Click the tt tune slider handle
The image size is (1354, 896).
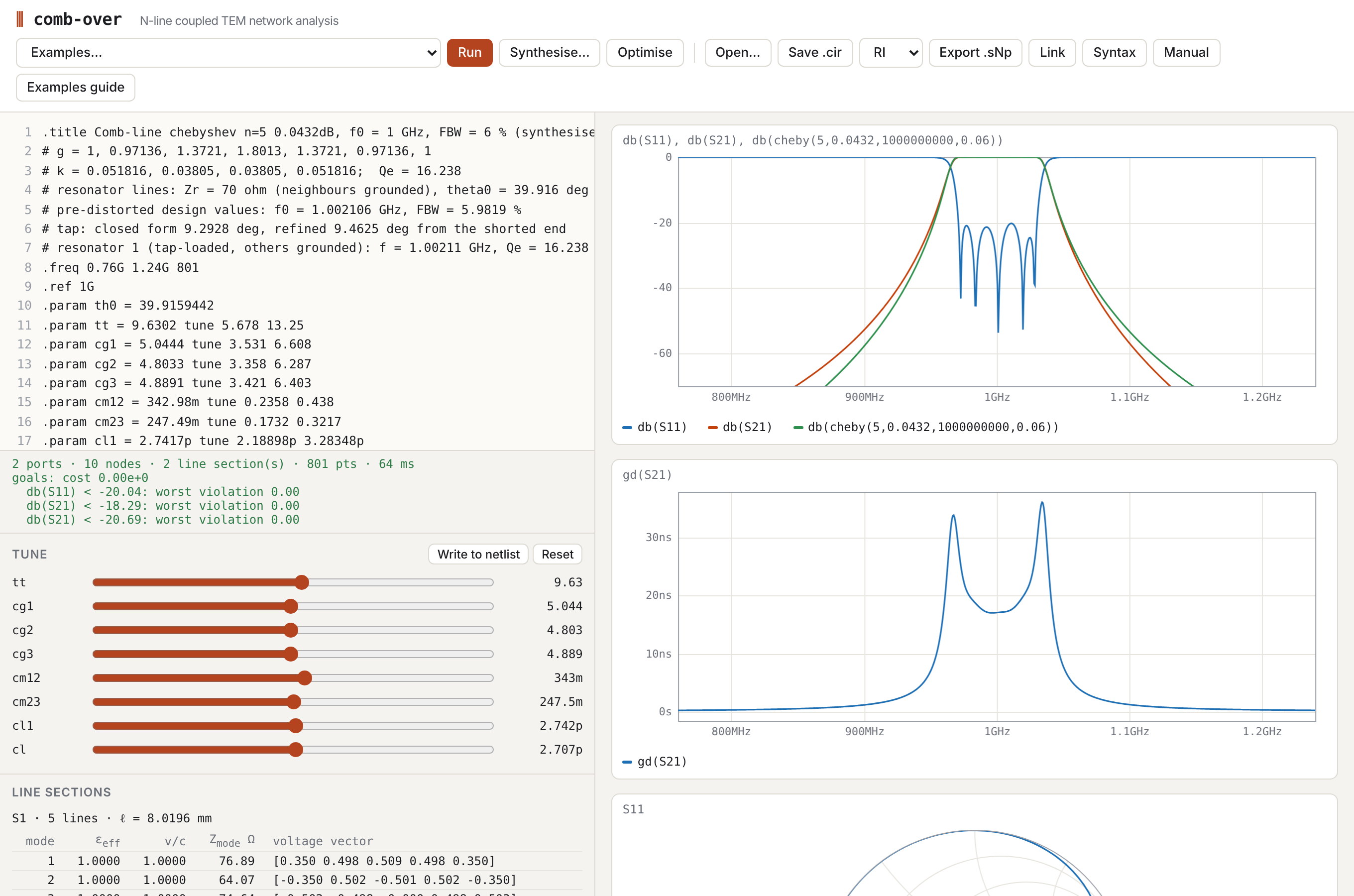coord(302,582)
